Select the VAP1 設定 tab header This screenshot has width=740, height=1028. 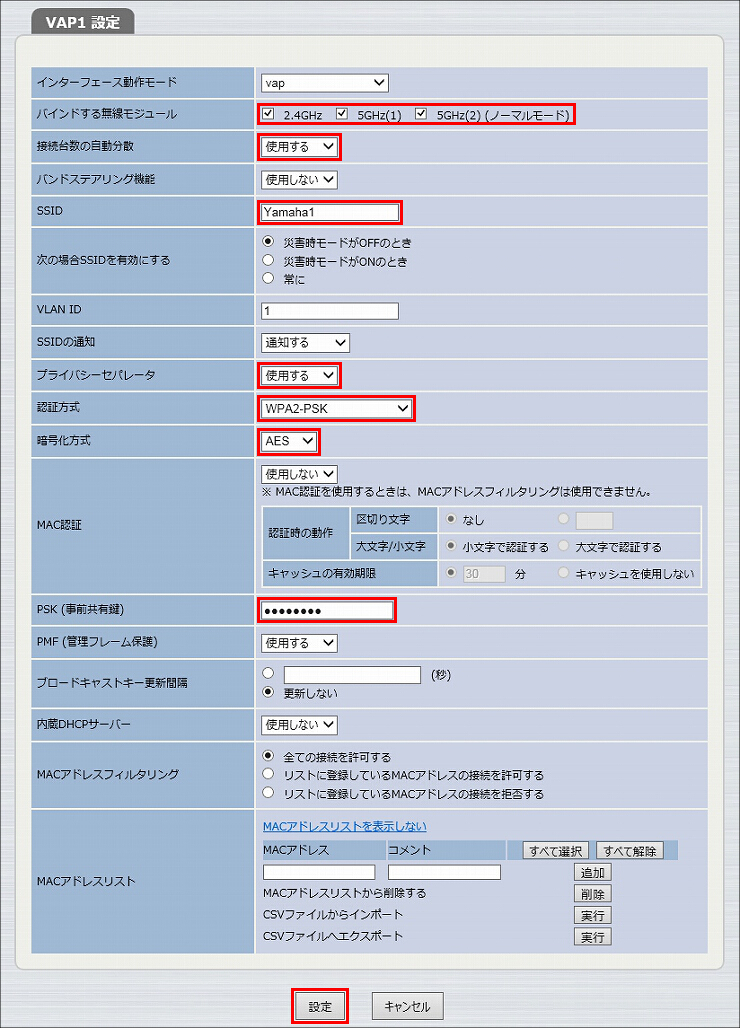pyautogui.click(x=83, y=22)
